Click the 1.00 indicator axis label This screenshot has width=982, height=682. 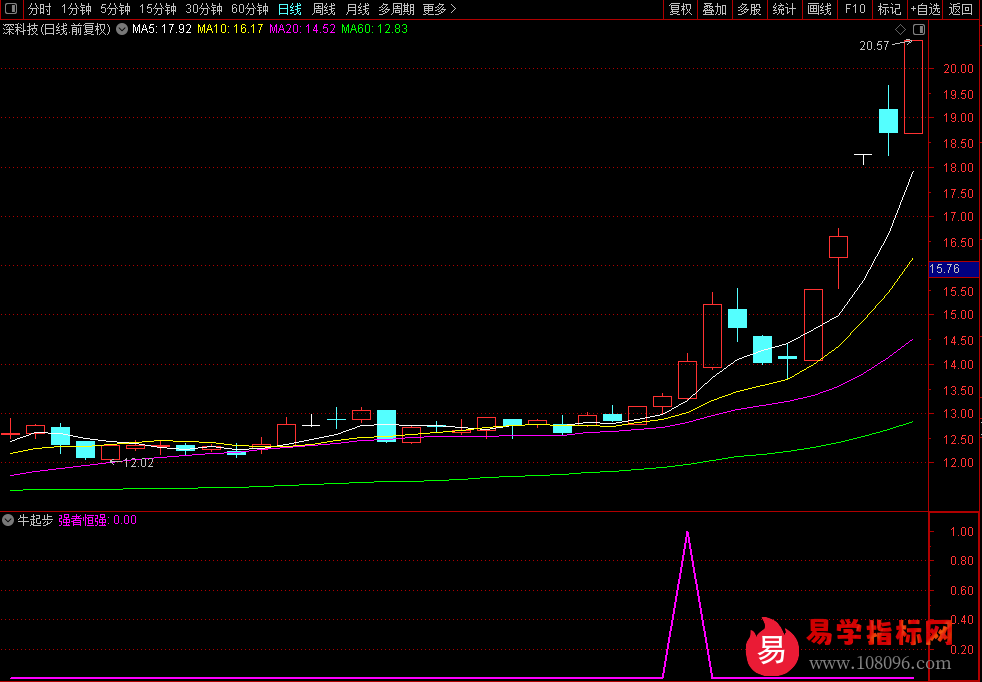click(962, 532)
